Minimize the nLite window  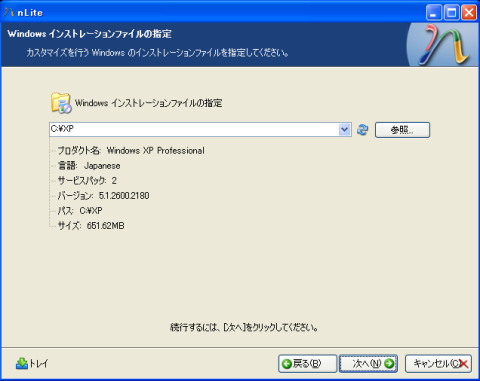(434, 13)
